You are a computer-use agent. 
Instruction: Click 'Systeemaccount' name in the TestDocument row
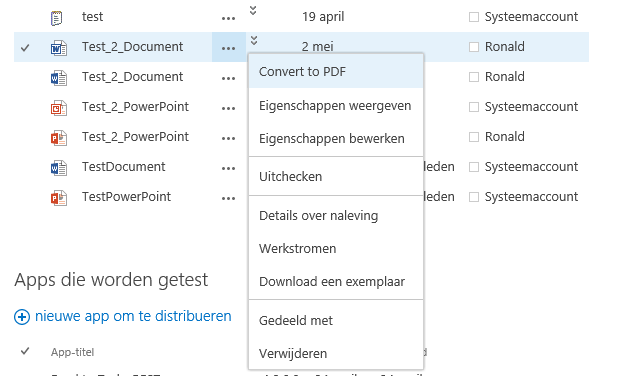[531, 167]
